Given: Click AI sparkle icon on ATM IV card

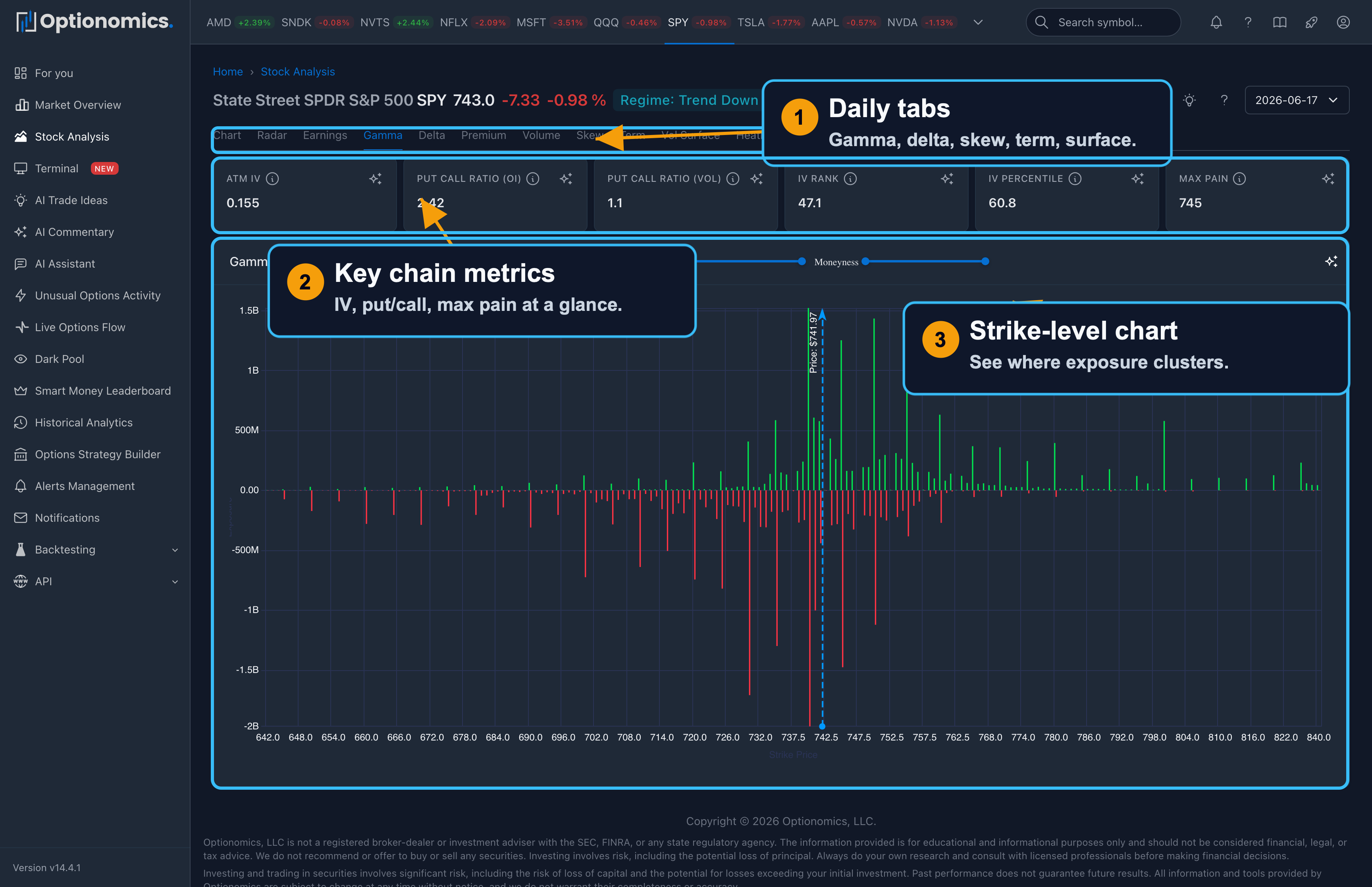Looking at the screenshot, I should 376,179.
